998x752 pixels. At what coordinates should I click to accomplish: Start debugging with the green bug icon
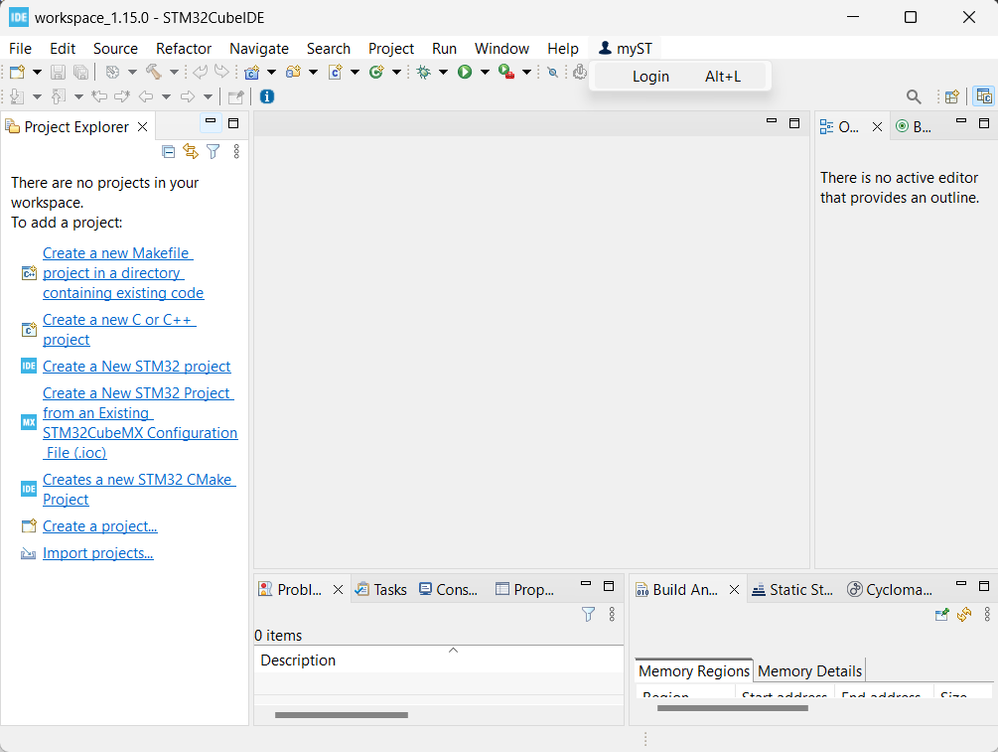point(423,72)
